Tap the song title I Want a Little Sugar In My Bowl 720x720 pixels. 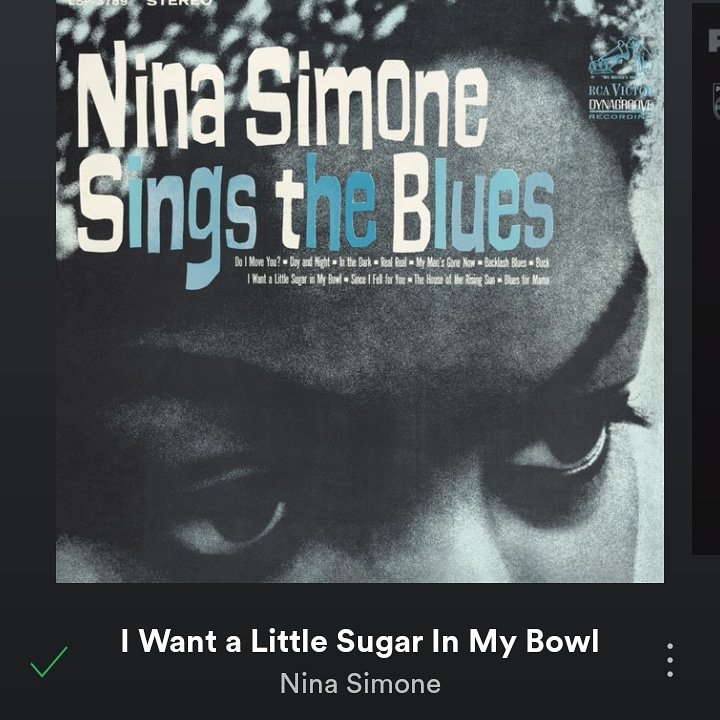pyautogui.click(x=360, y=641)
